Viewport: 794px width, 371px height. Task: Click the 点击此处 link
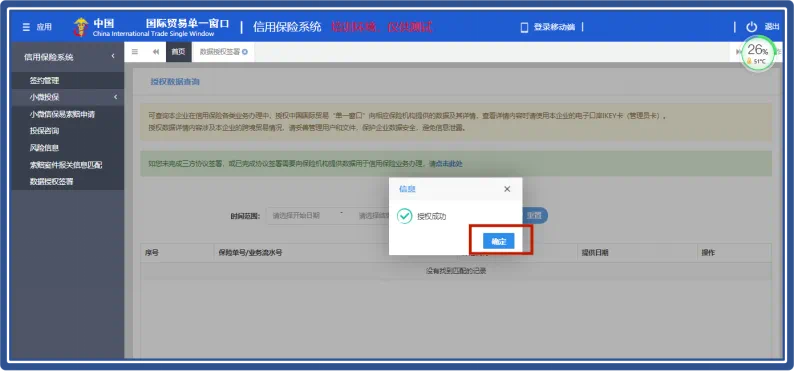click(449, 163)
